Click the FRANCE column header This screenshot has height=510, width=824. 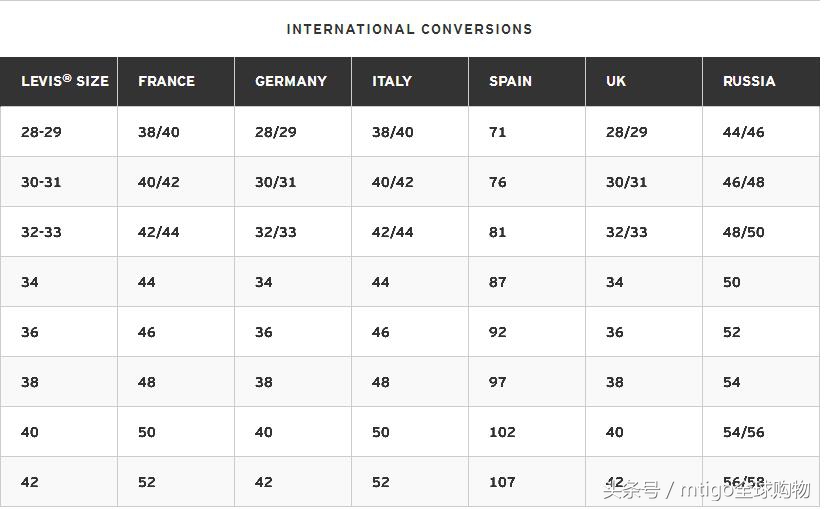coord(166,81)
